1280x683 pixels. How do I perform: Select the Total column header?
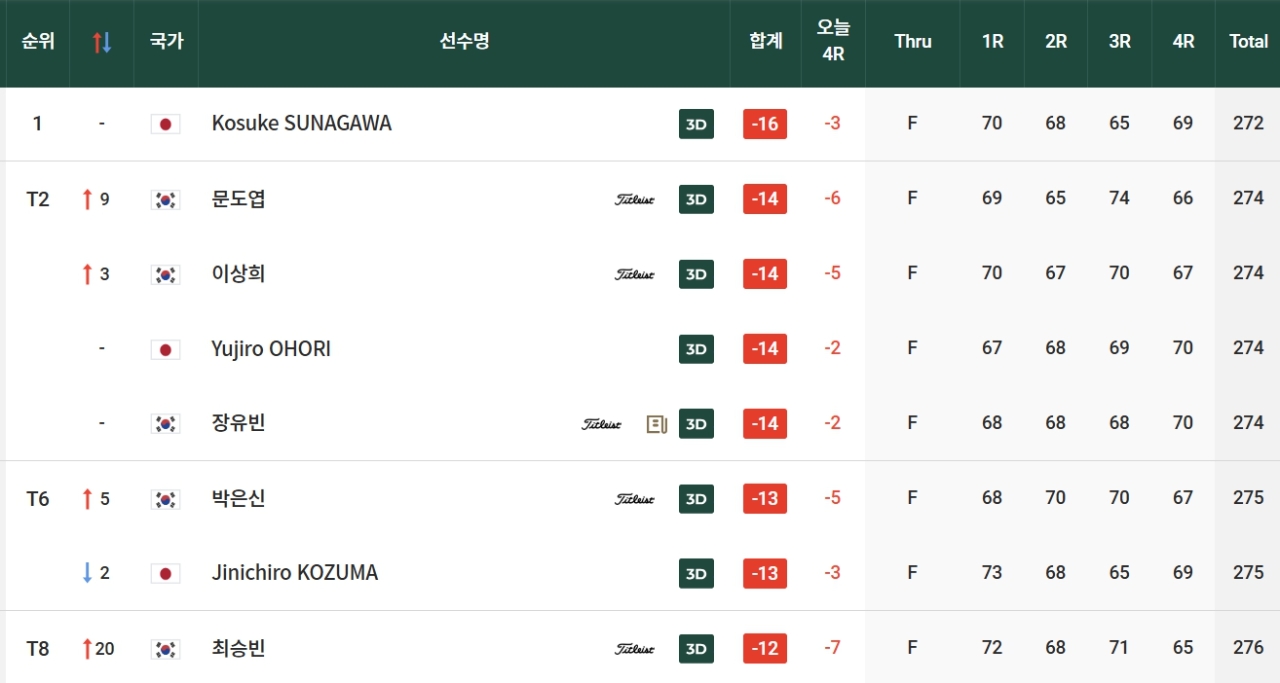click(1249, 42)
